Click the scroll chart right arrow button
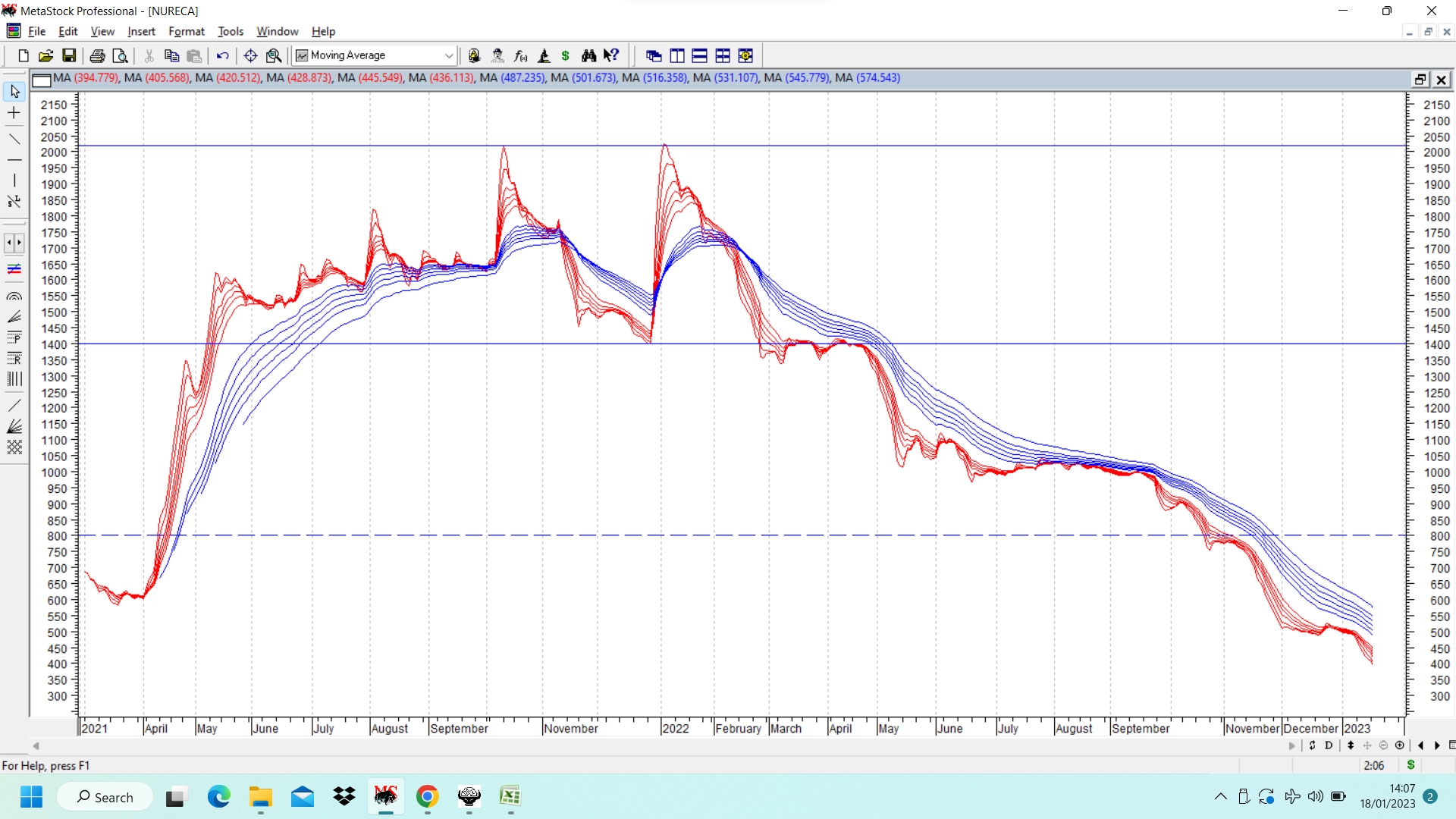Viewport: 1456px width, 819px height. pos(1437,745)
